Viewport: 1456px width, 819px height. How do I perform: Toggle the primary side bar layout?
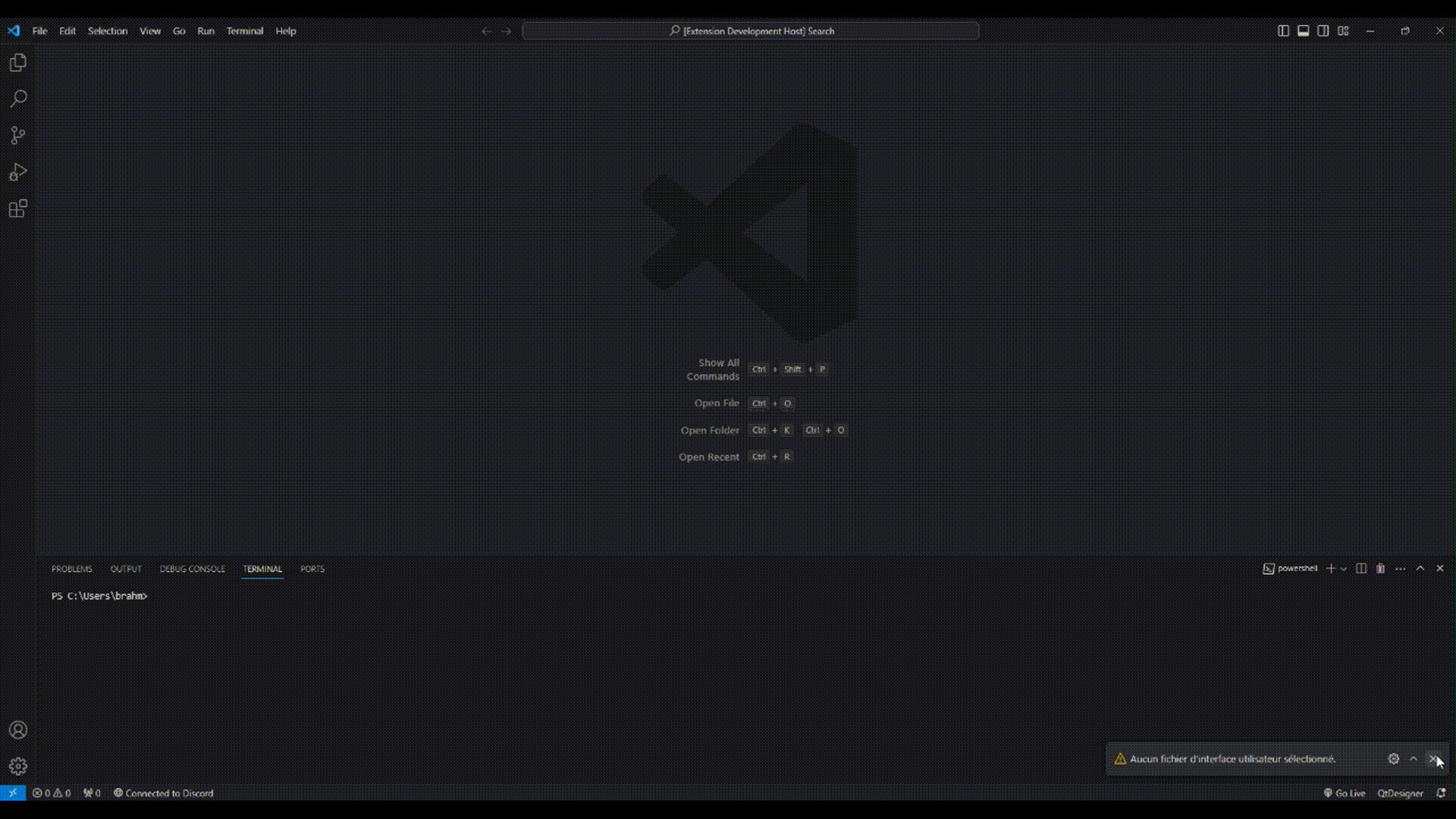pyautogui.click(x=1283, y=31)
